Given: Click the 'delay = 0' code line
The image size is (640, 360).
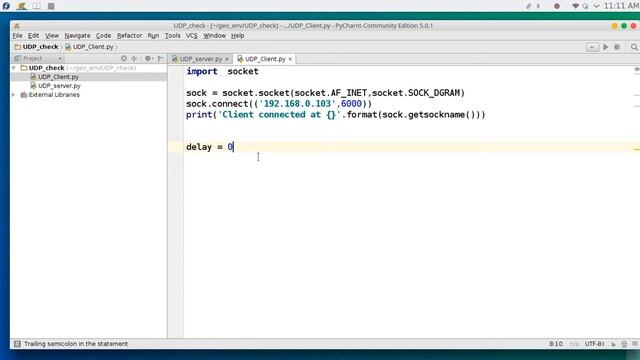Looking at the screenshot, I should 209,147.
